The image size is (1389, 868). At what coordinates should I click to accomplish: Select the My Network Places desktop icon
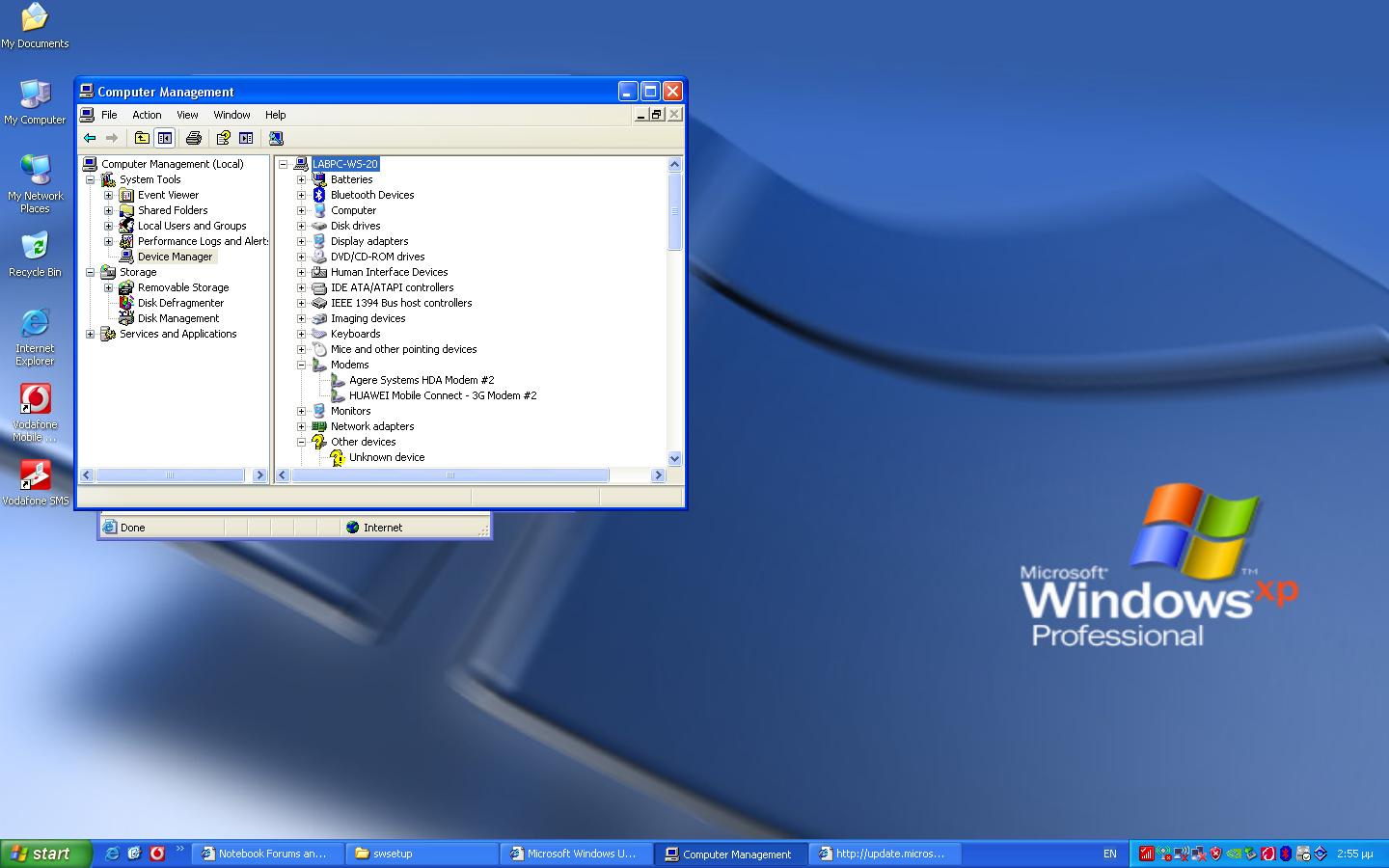coord(35,183)
